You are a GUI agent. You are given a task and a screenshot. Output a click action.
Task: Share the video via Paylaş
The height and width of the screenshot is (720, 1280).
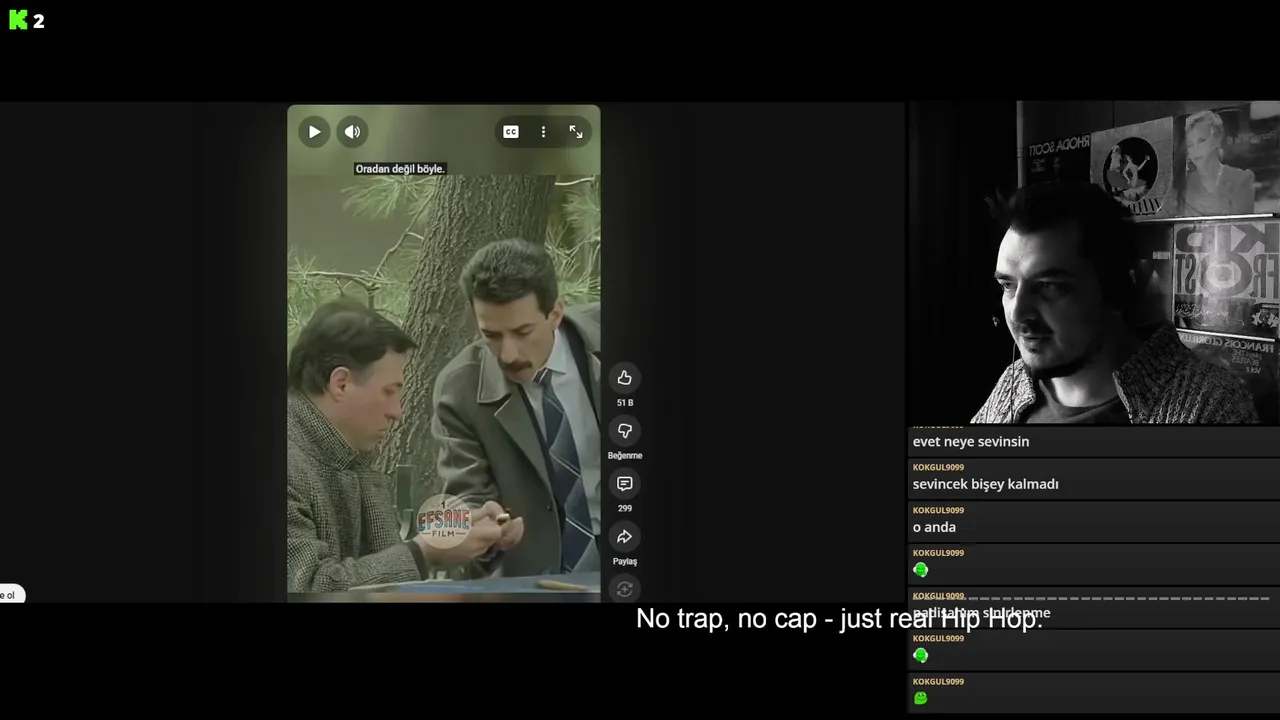[x=624, y=536]
